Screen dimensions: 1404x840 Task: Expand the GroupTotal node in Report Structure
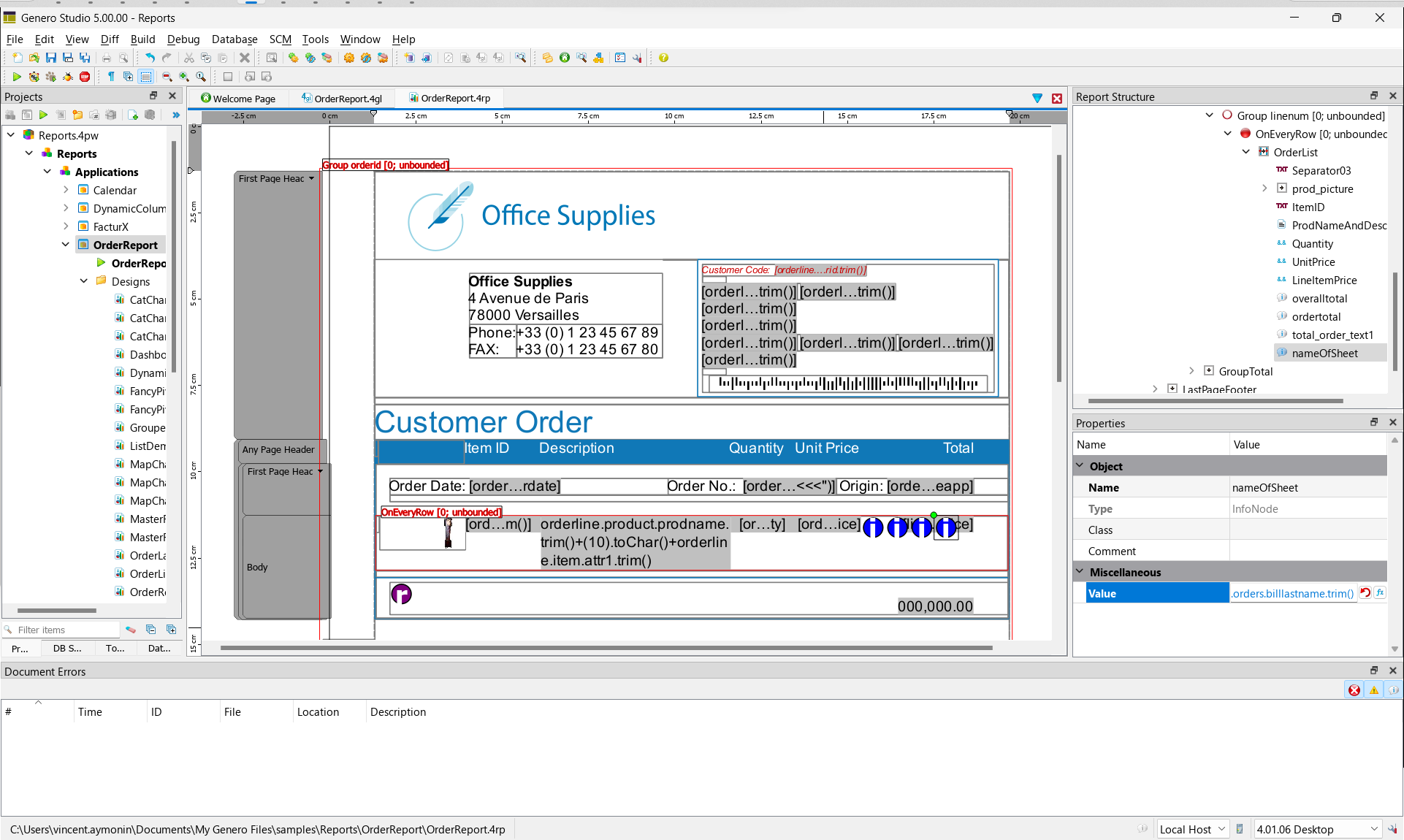point(1191,371)
